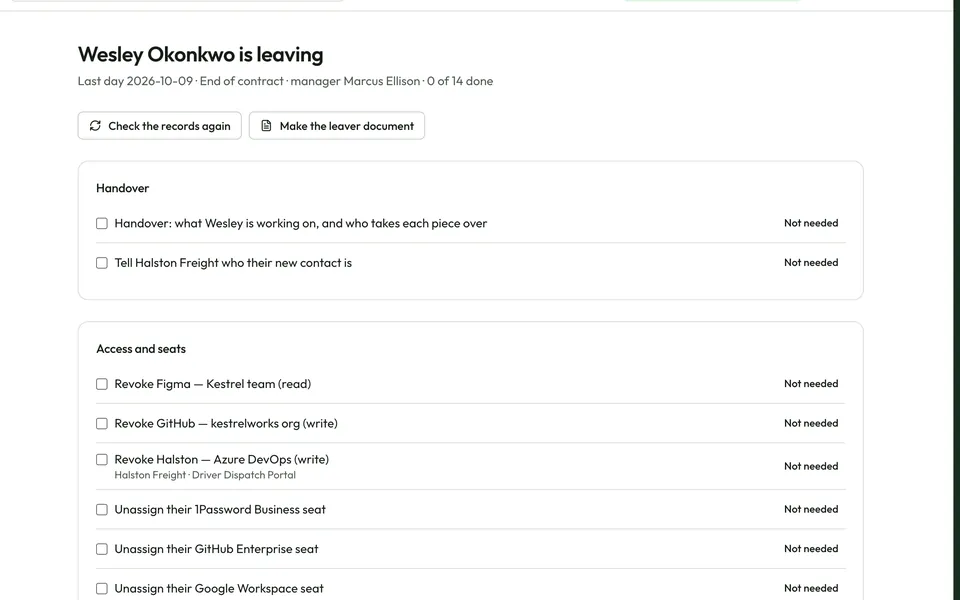Mark Google Workspace seat as Not needed

pos(811,588)
